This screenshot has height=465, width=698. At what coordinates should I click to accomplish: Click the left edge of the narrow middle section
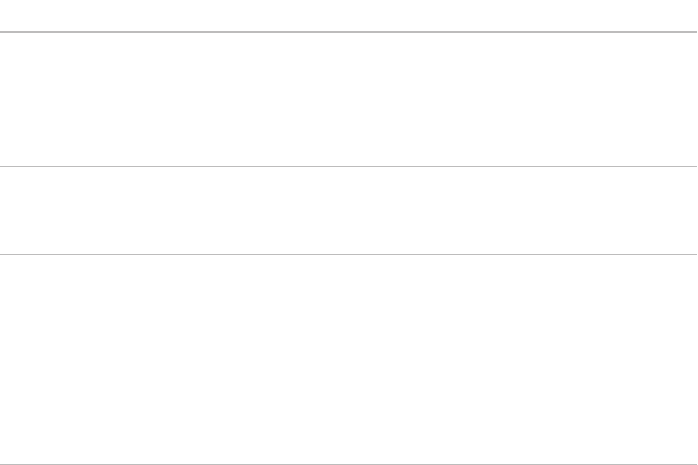4,210
